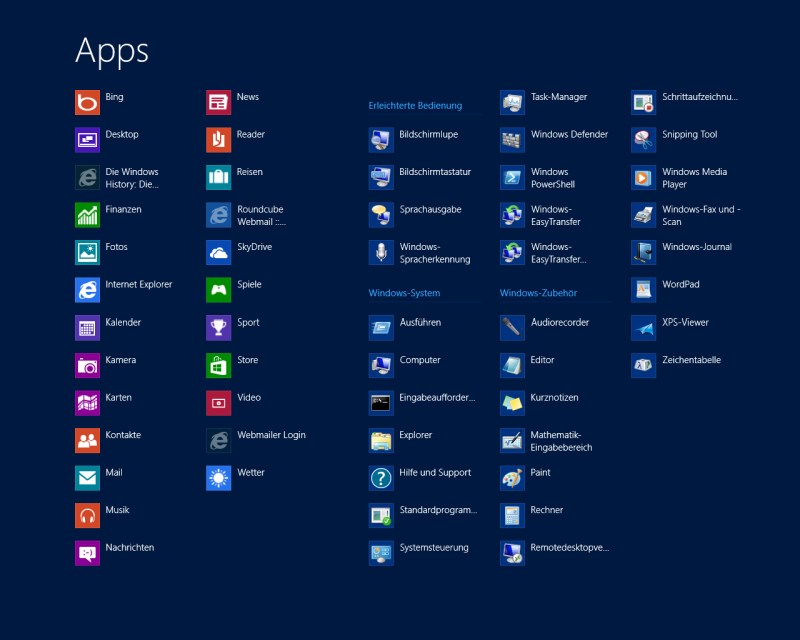This screenshot has height=640, width=800.
Task: Open the Reisen suitcase icon
Action: pos(218,178)
